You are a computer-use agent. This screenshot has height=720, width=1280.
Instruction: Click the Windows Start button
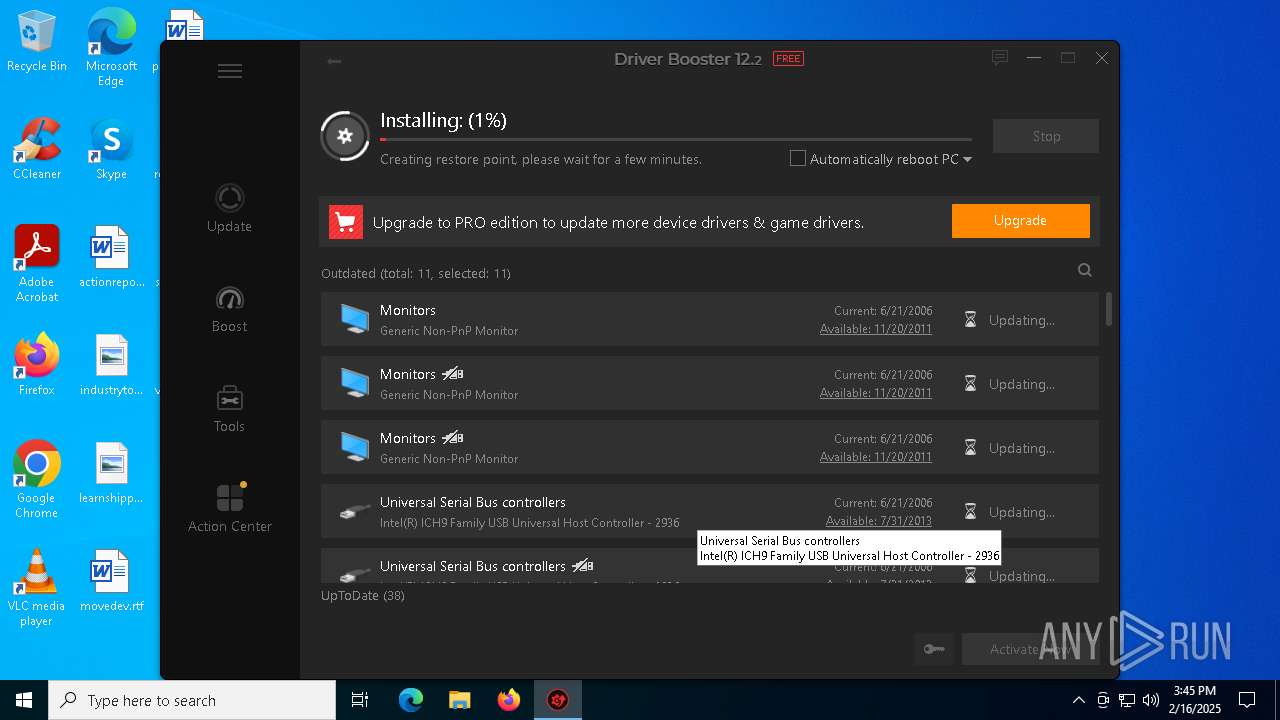tap(24, 700)
